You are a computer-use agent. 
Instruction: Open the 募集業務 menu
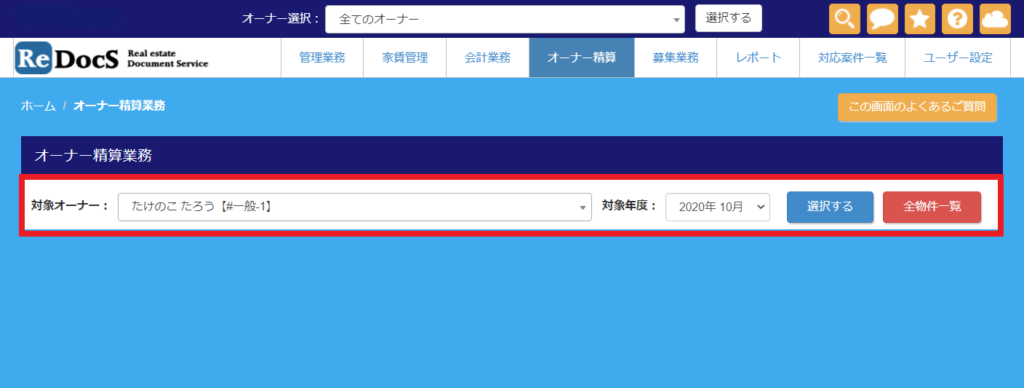[675, 57]
